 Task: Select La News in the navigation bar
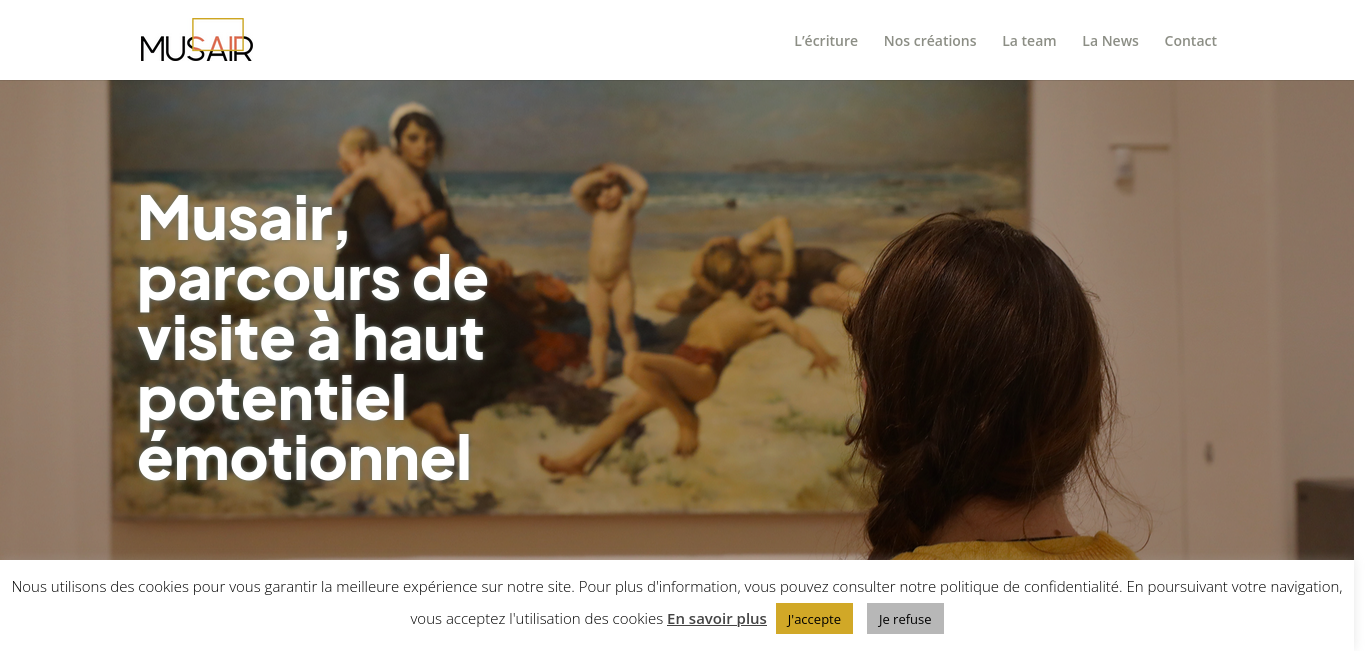click(1110, 41)
